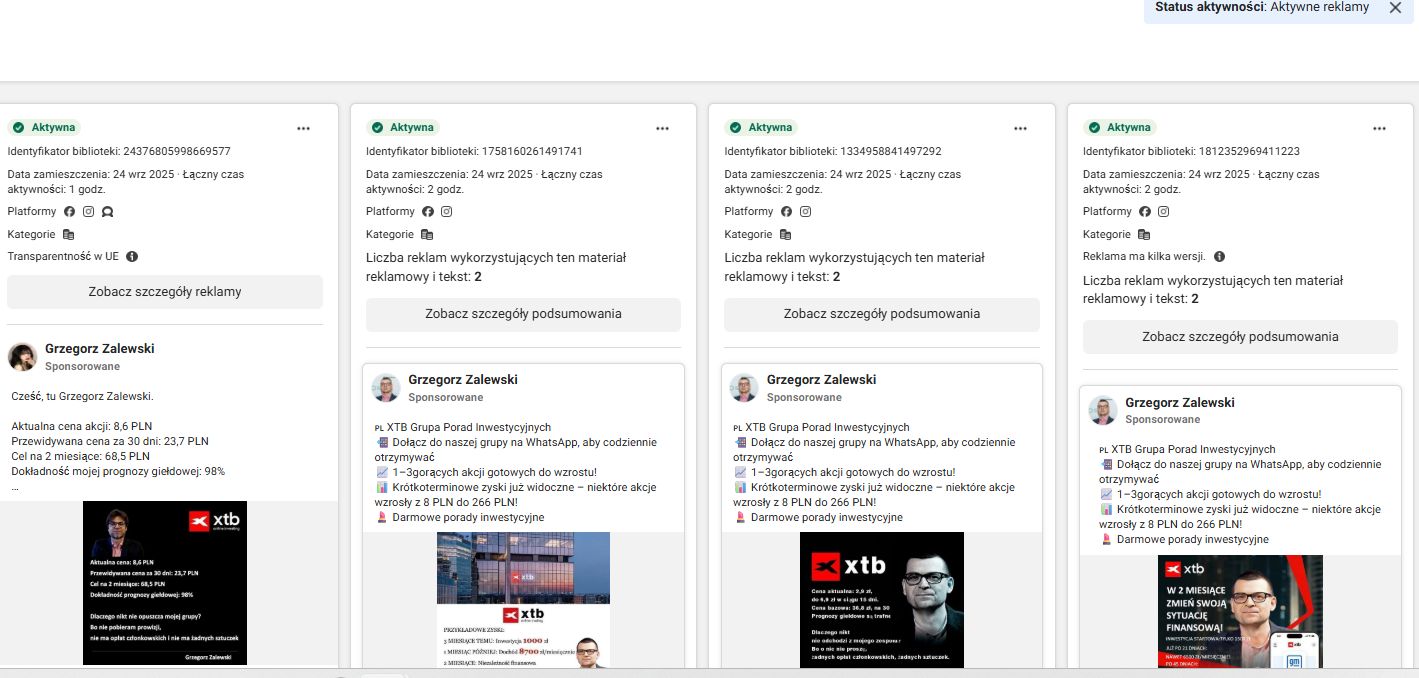Screen dimensions: 1419x678
Task: Open Grzegorz Zalewski profile name on ad 1334958841497292
Action: pyautogui.click(x=821, y=380)
